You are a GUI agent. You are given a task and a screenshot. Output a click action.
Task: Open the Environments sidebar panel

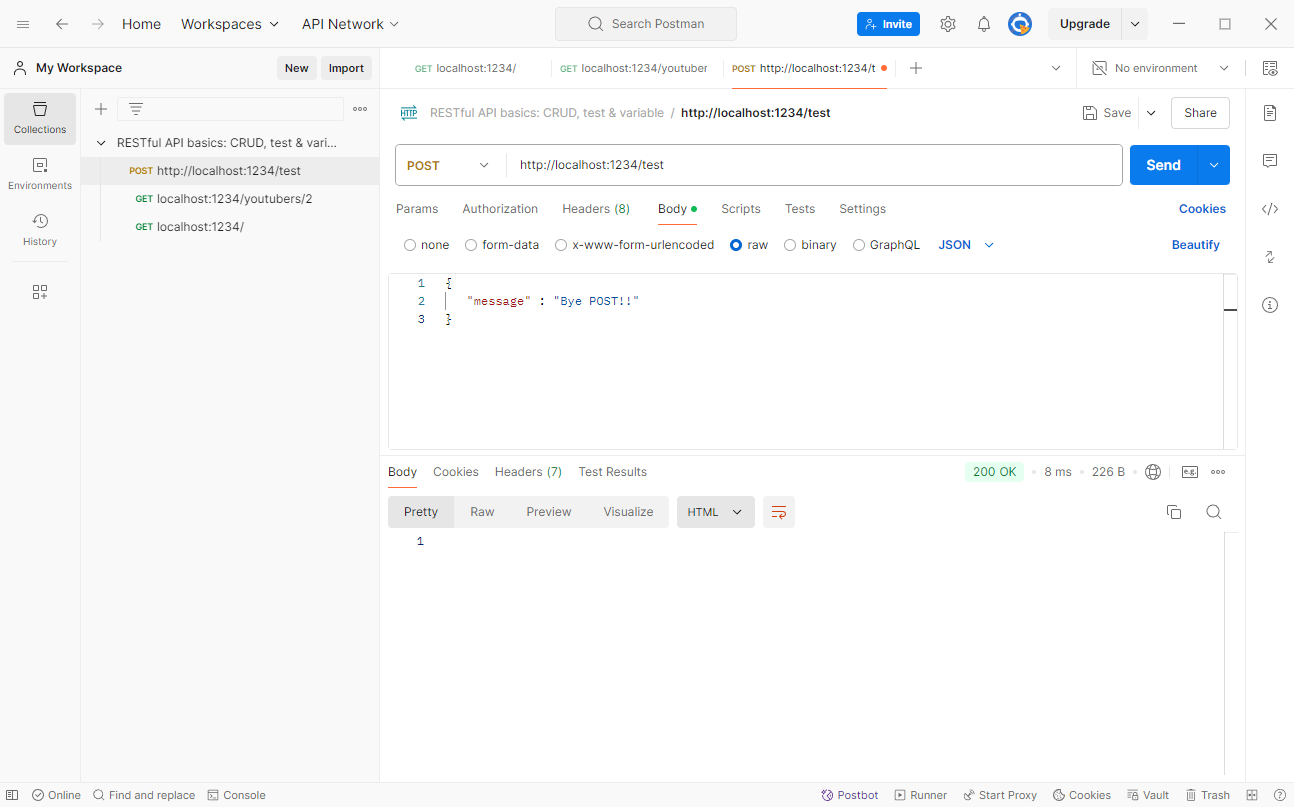(40, 174)
